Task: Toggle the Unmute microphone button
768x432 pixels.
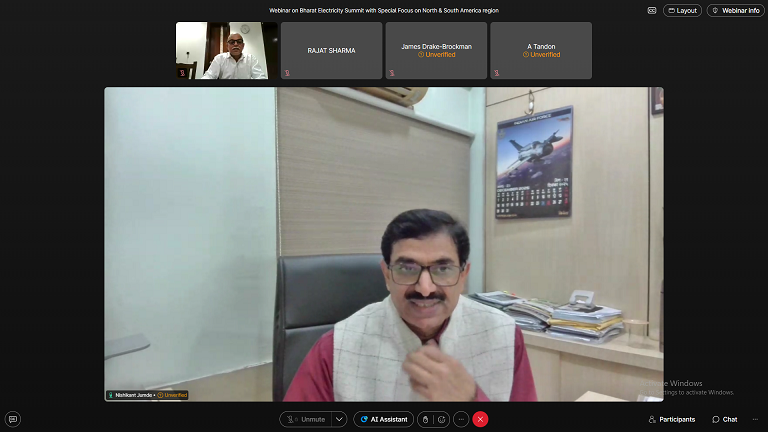Action: (x=305, y=419)
